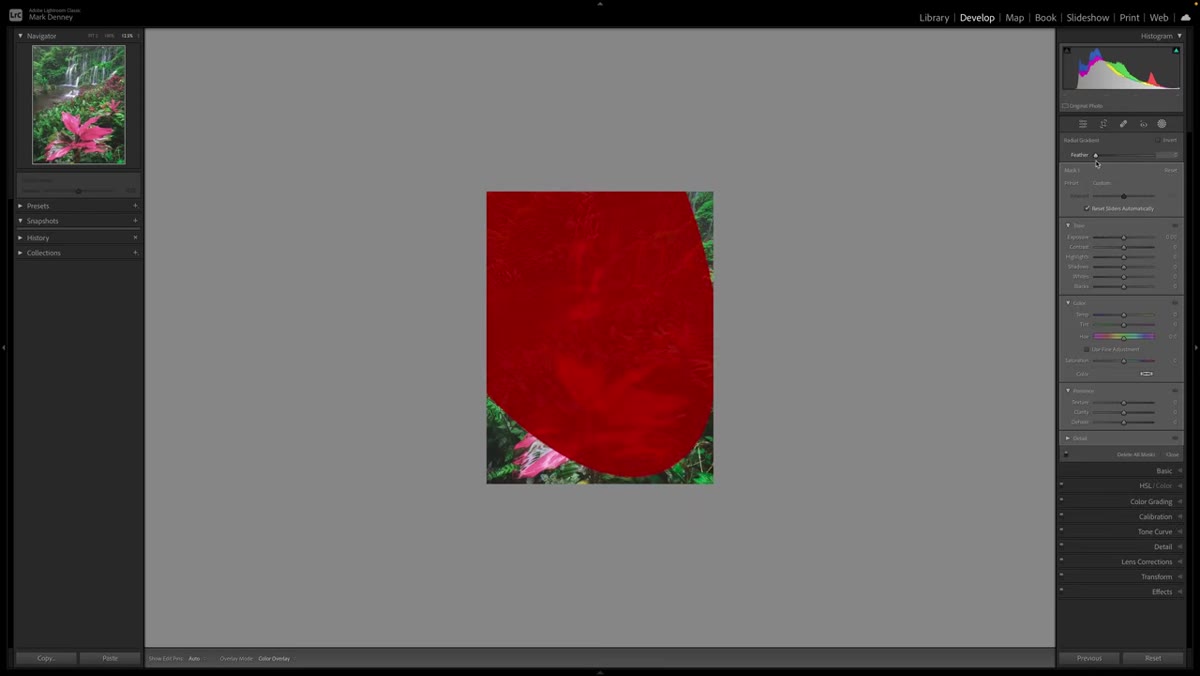The image size is (1200, 676).
Task: Click the Hue rainbow slider
Action: tap(1124, 336)
